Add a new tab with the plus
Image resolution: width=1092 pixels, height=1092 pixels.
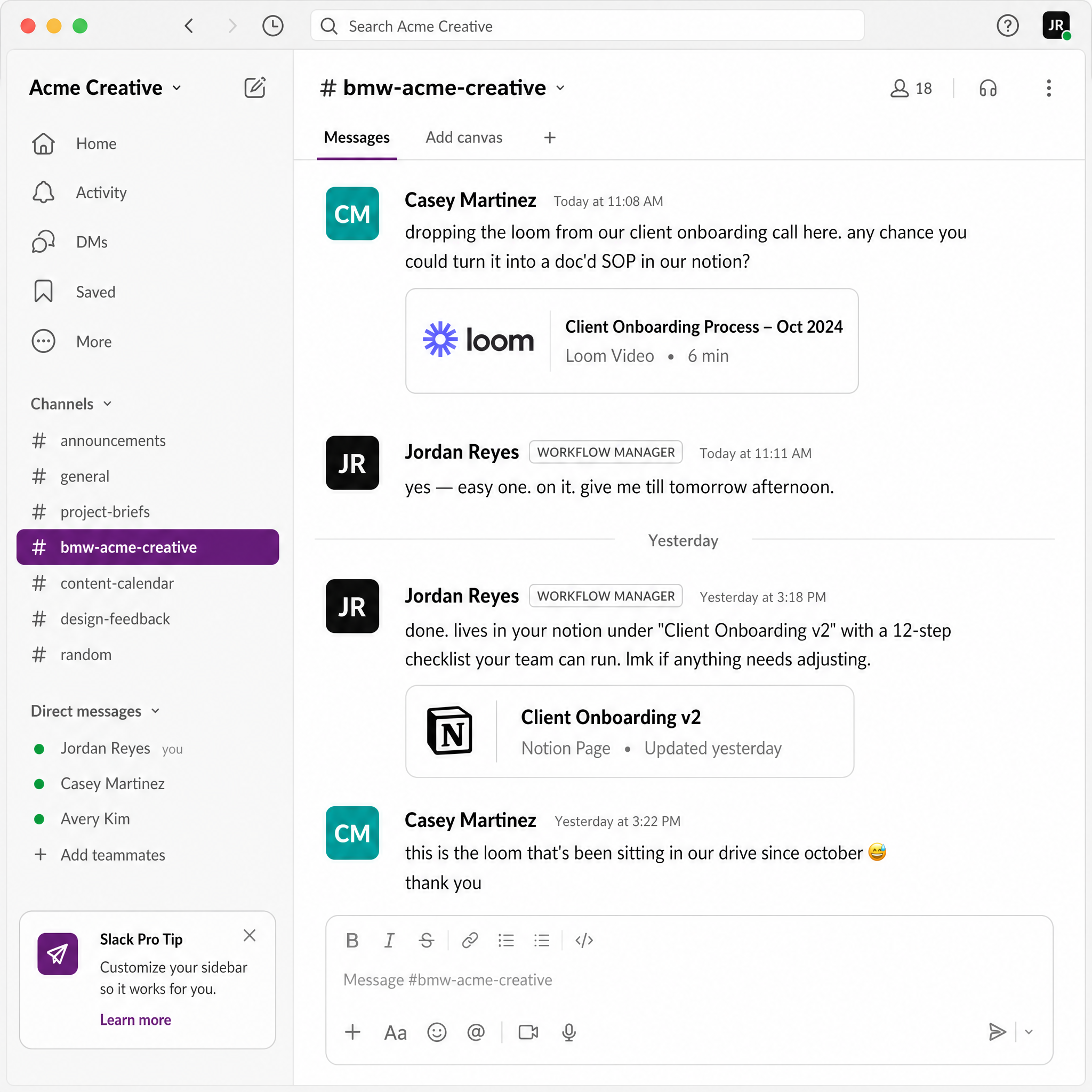click(x=550, y=138)
